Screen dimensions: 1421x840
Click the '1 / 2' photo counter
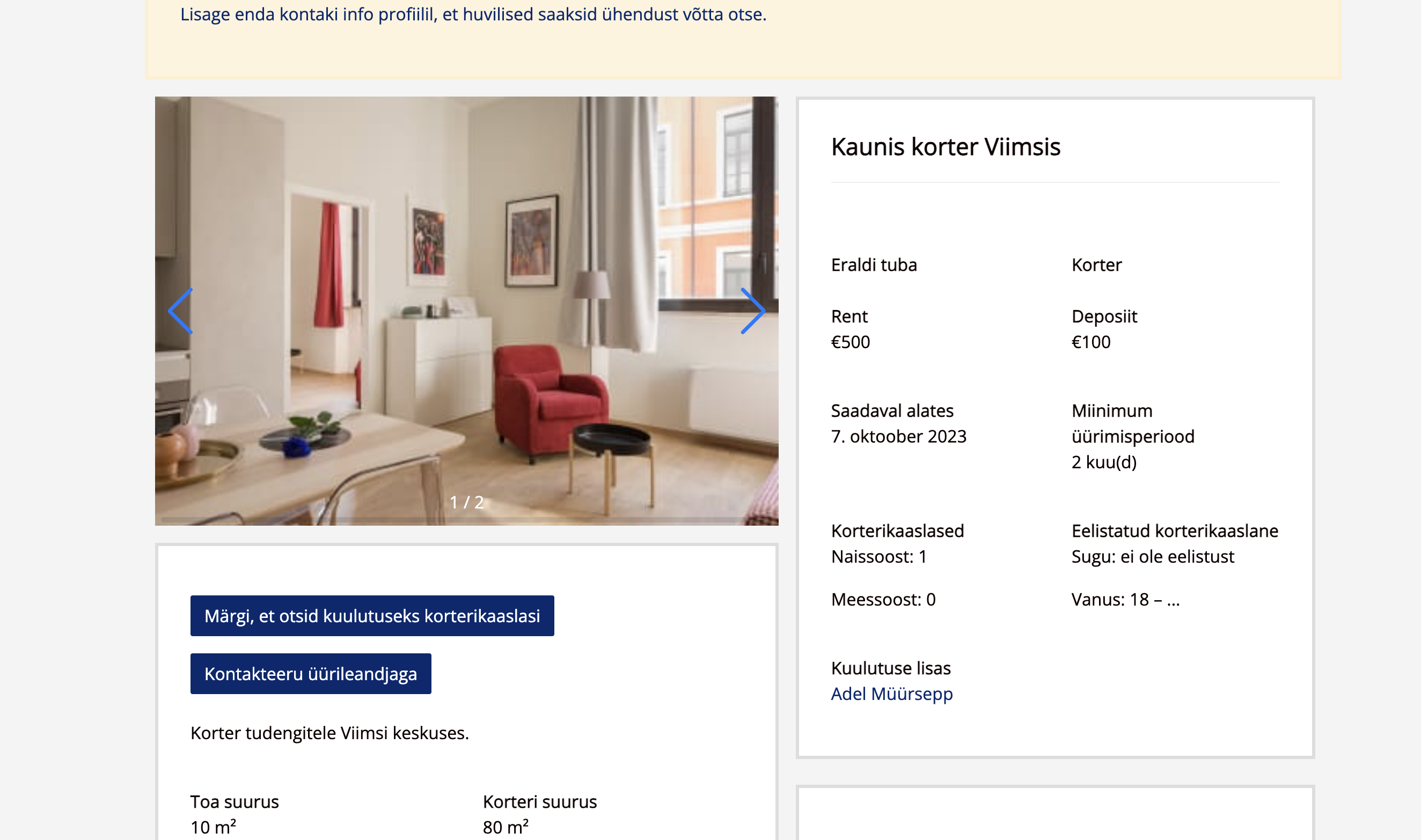tap(466, 502)
